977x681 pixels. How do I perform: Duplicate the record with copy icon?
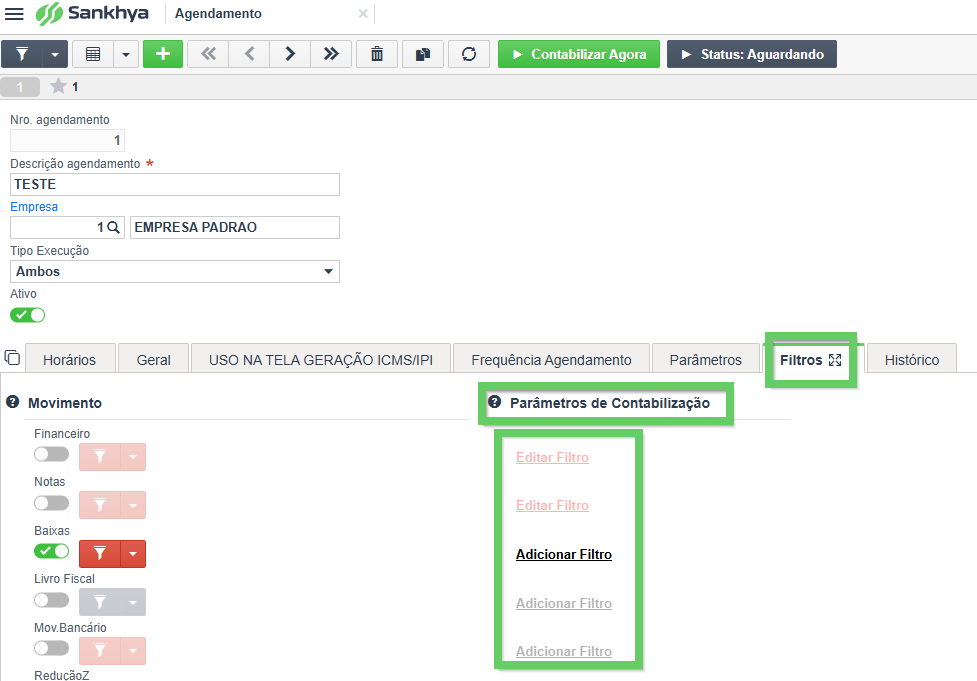click(x=423, y=54)
